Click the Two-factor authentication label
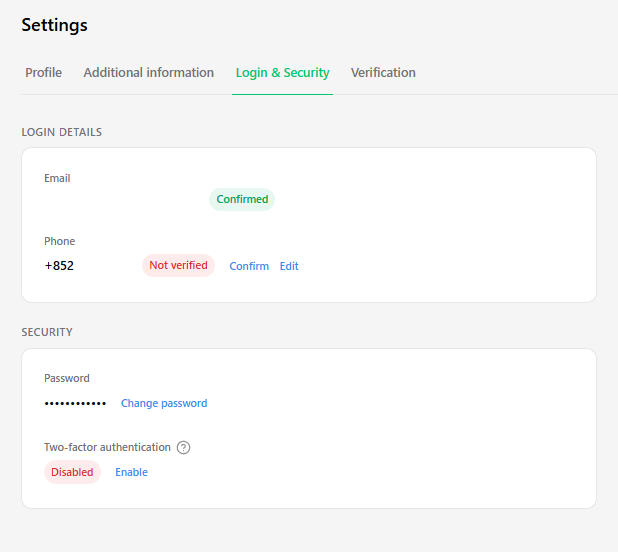Image resolution: width=618 pixels, height=552 pixels. pyautogui.click(x=107, y=447)
